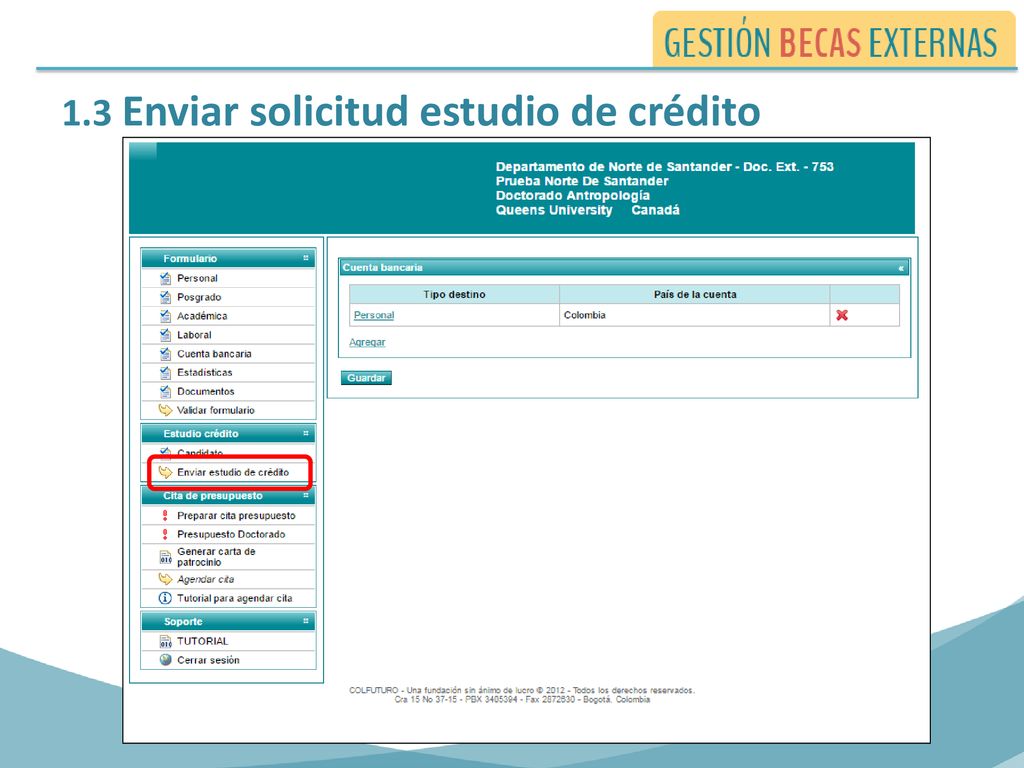
Task: Select Generar carta de patrocinio
Action: click(x=216, y=557)
